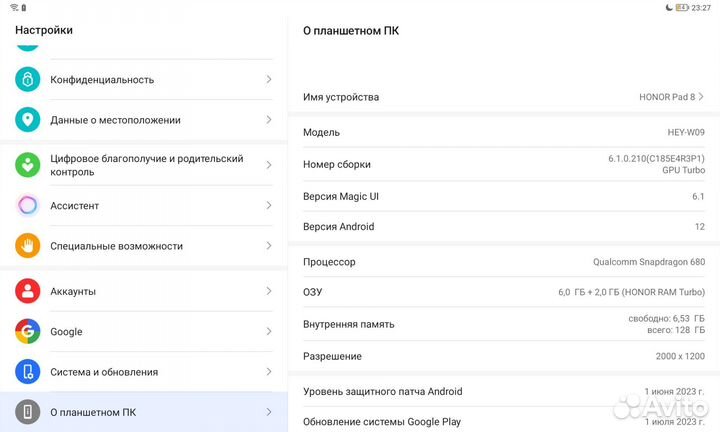Tap the ОЗУ row label
The image size is (720, 432).
(312, 292)
